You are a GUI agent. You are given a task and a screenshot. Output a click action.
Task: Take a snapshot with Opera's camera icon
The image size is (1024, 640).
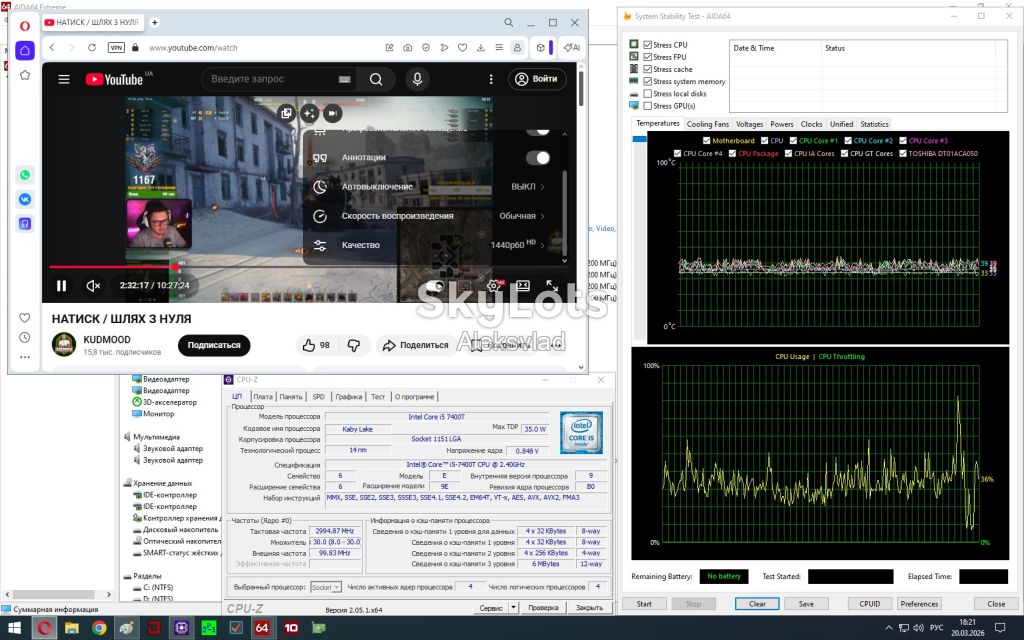pos(408,48)
